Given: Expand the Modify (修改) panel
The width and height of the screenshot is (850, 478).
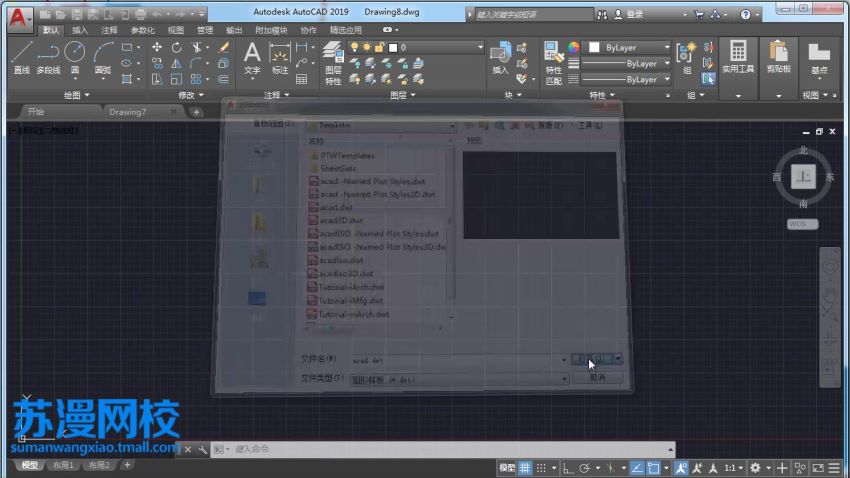Looking at the screenshot, I should pyautogui.click(x=191, y=95).
